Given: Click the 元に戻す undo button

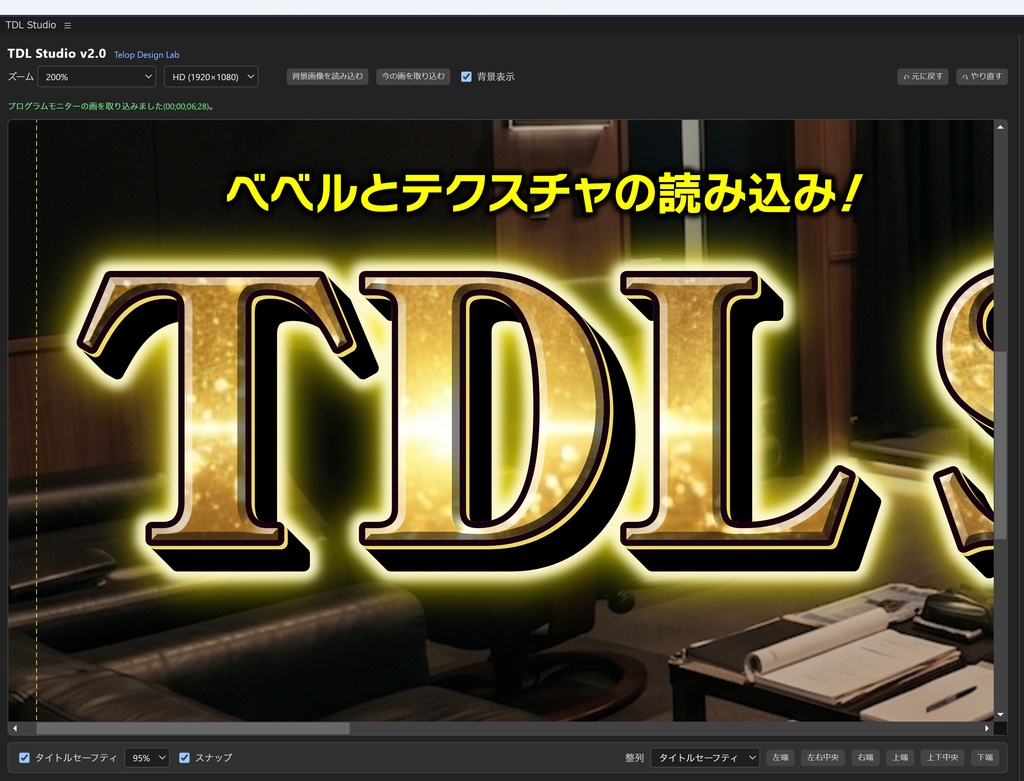Looking at the screenshot, I should point(922,76).
